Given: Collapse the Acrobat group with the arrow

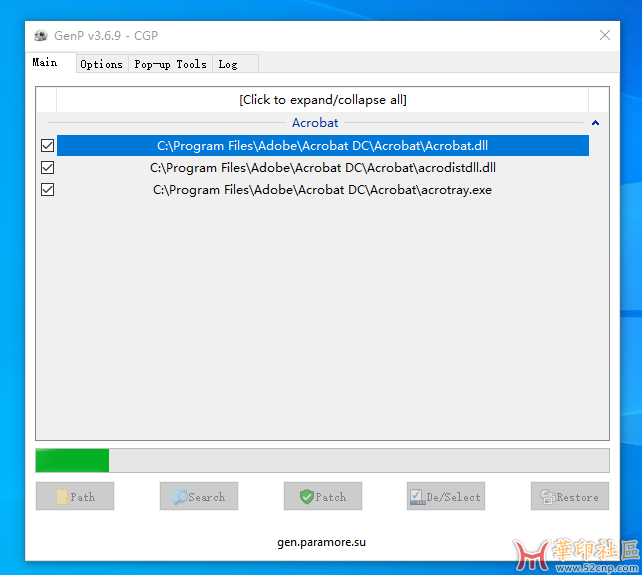Looking at the screenshot, I should click(x=595, y=123).
